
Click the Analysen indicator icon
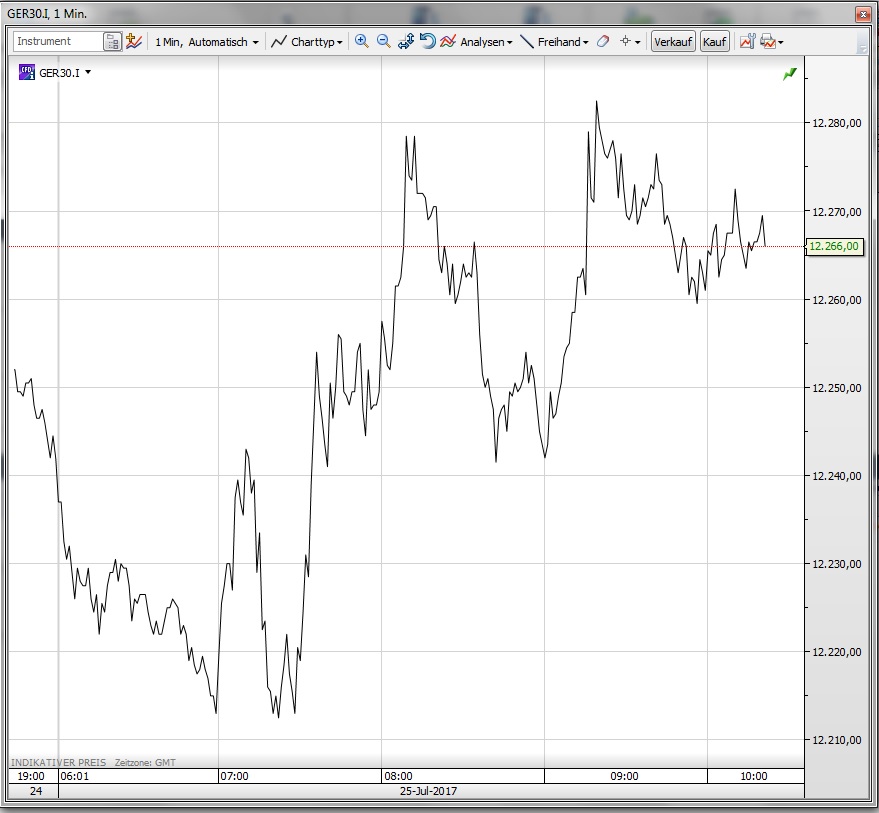click(x=447, y=41)
